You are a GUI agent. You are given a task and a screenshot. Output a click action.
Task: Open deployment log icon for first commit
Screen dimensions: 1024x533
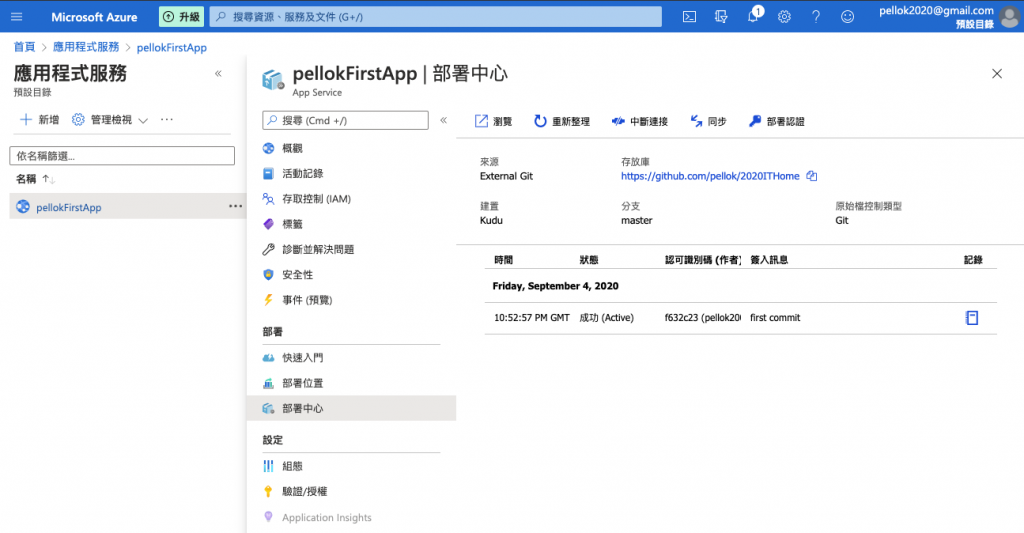pos(972,317)
